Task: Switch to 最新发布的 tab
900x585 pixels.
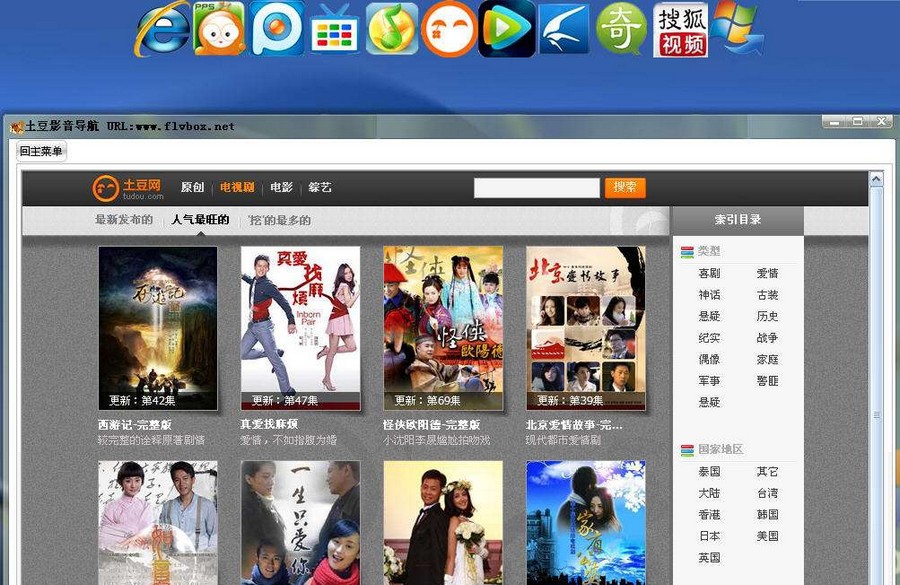Action: pos(124,219)
